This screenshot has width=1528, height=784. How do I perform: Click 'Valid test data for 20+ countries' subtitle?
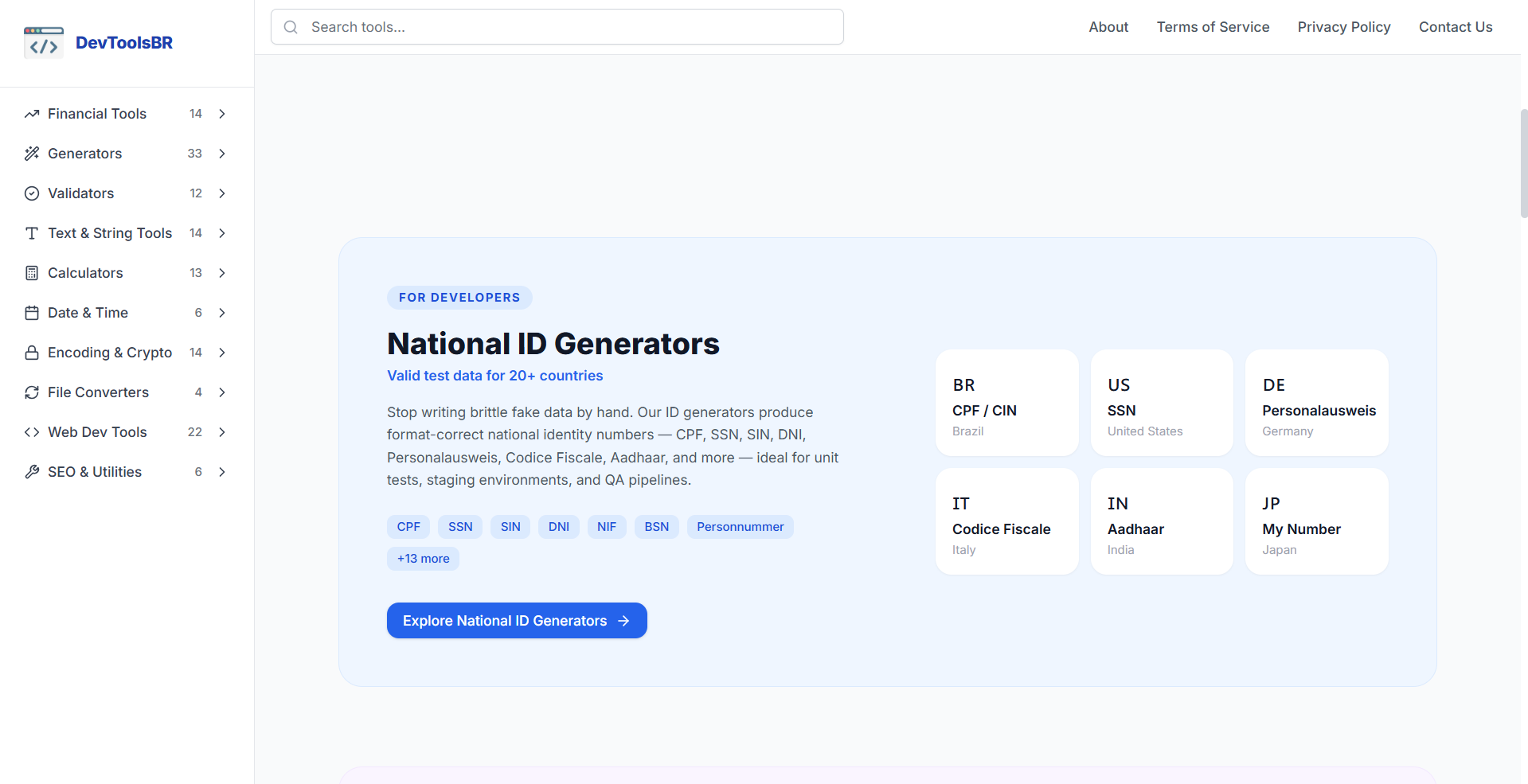495,376
